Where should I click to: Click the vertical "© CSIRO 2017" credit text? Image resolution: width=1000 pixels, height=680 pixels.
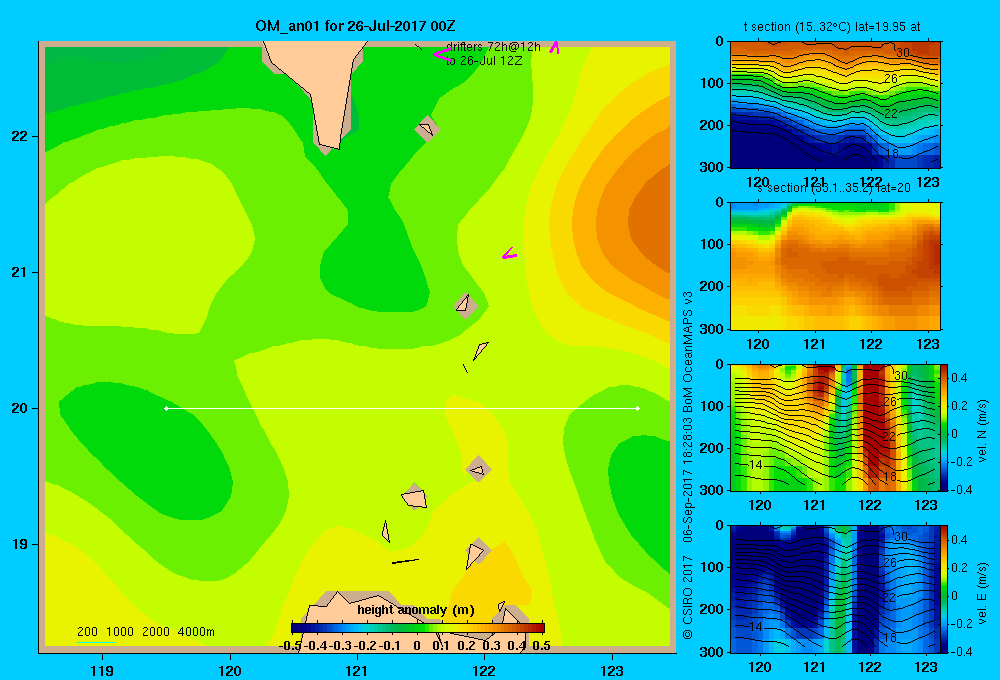pyautogui.click(x=688, y=598)
